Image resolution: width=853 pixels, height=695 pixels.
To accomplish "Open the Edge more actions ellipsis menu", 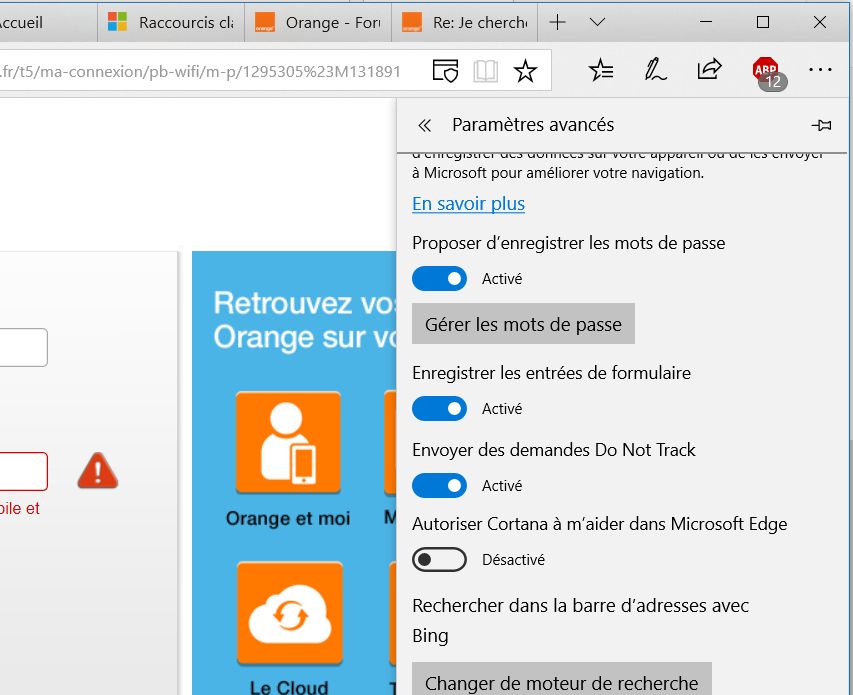I will (x=820, y=70).
